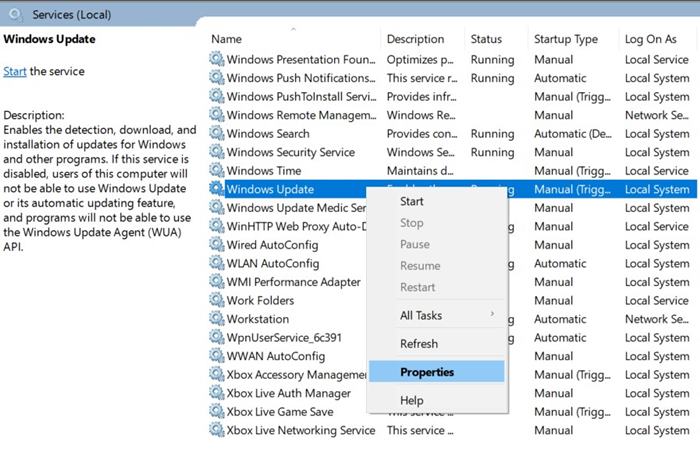Image resolution: width=700 pixels, height=449 pixels.
Task: Click Maintains d... description of Windows Time
Action: pyautogui.click(x=420, y=170)
